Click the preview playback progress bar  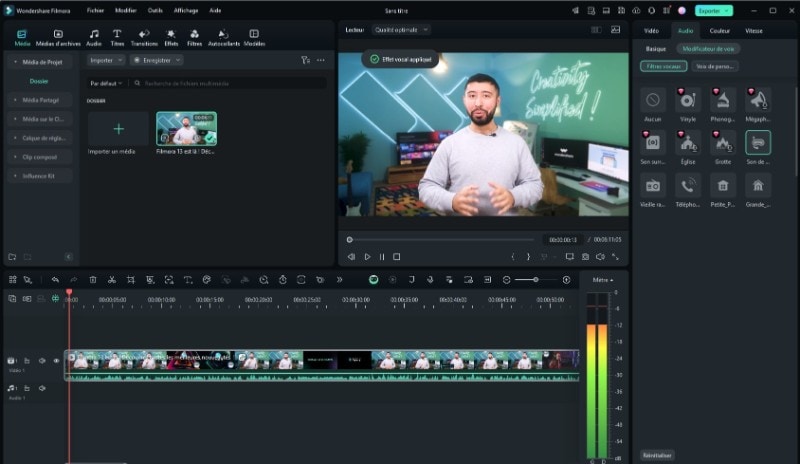(x=442, y=239)
